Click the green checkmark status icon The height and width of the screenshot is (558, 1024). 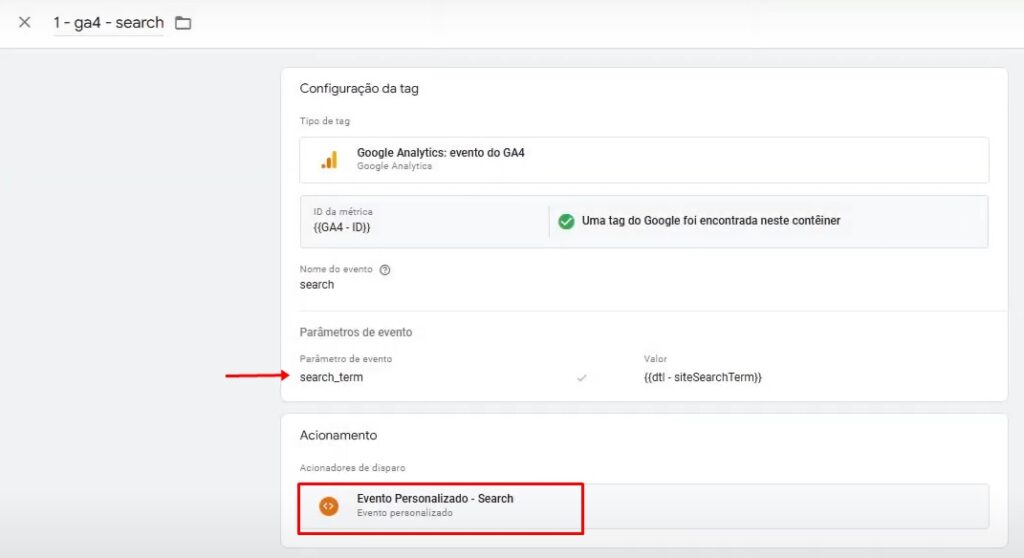click(x=566, y=222)
